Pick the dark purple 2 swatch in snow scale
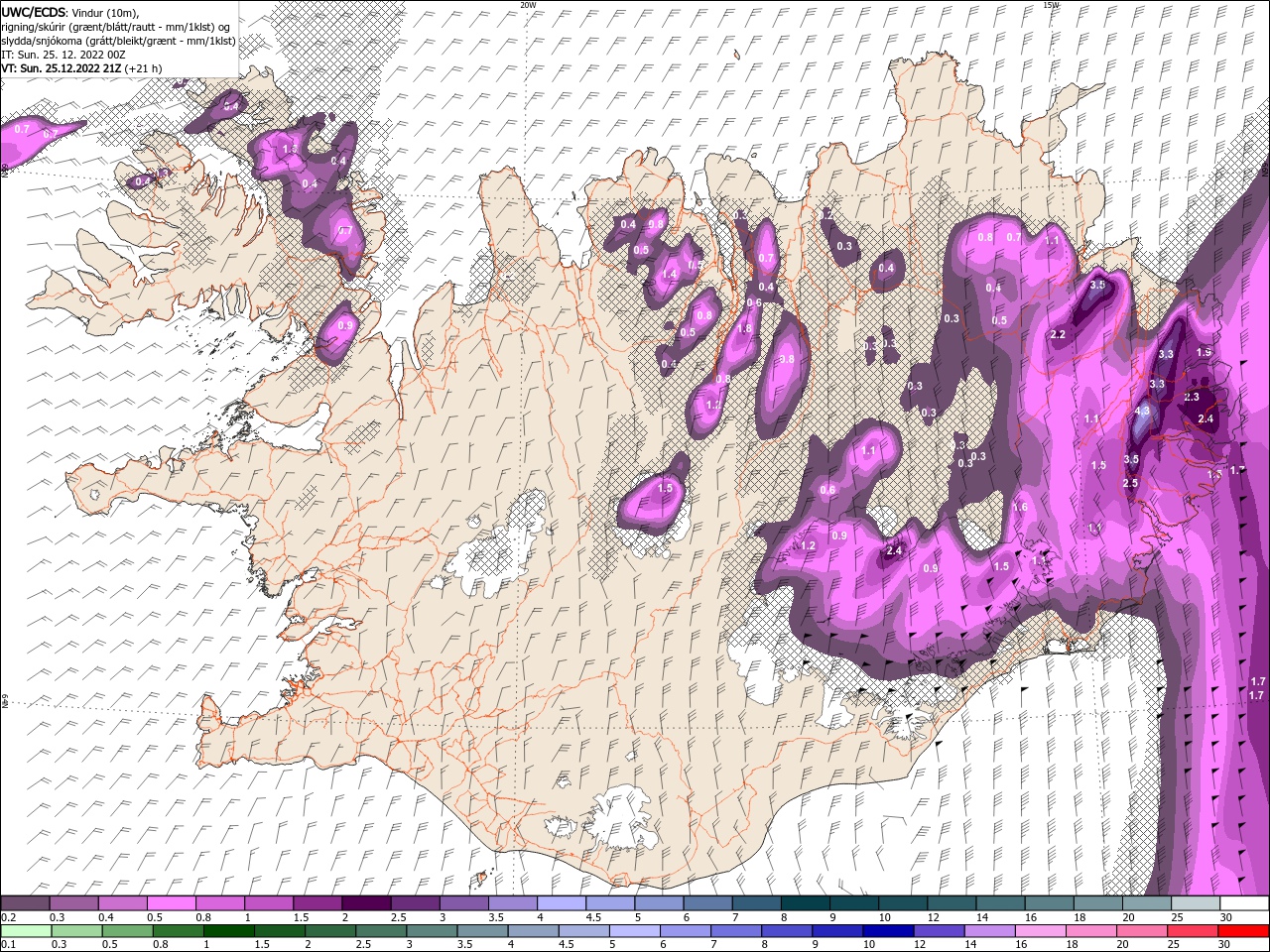Screen dimensions: 1270x952 point(366,903)
